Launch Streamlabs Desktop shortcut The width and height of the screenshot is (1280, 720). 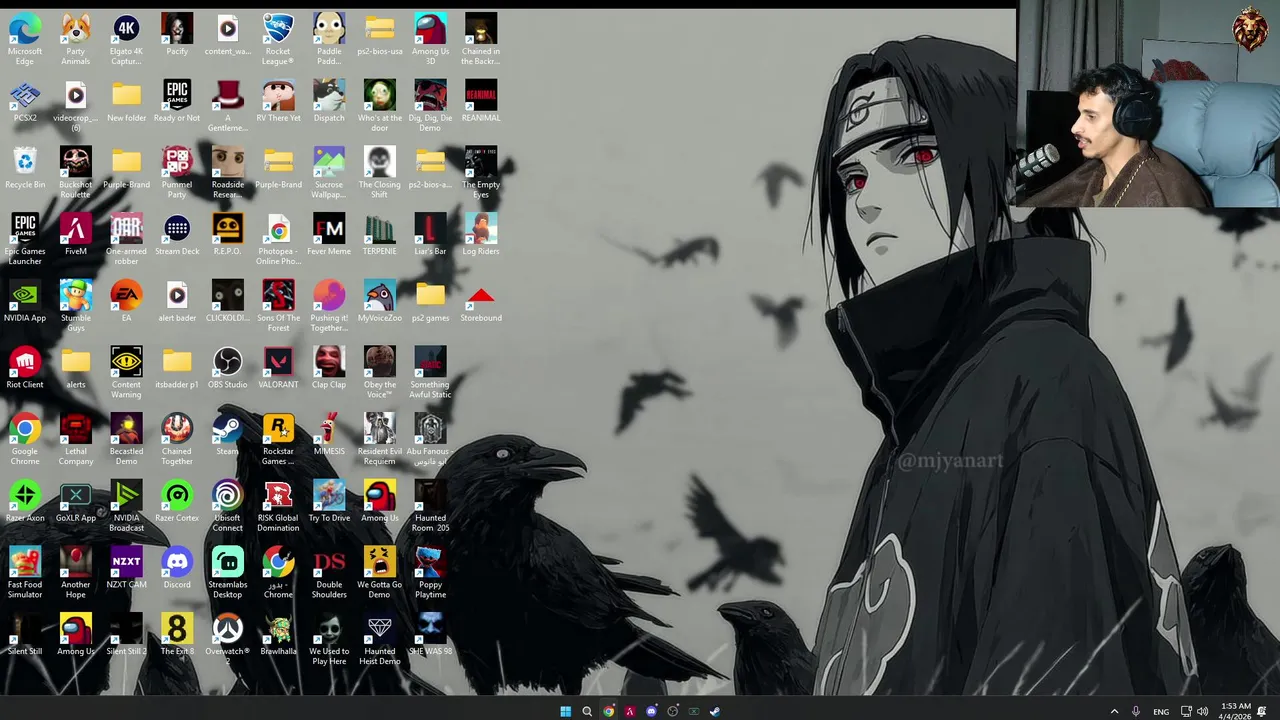[227, 573]
